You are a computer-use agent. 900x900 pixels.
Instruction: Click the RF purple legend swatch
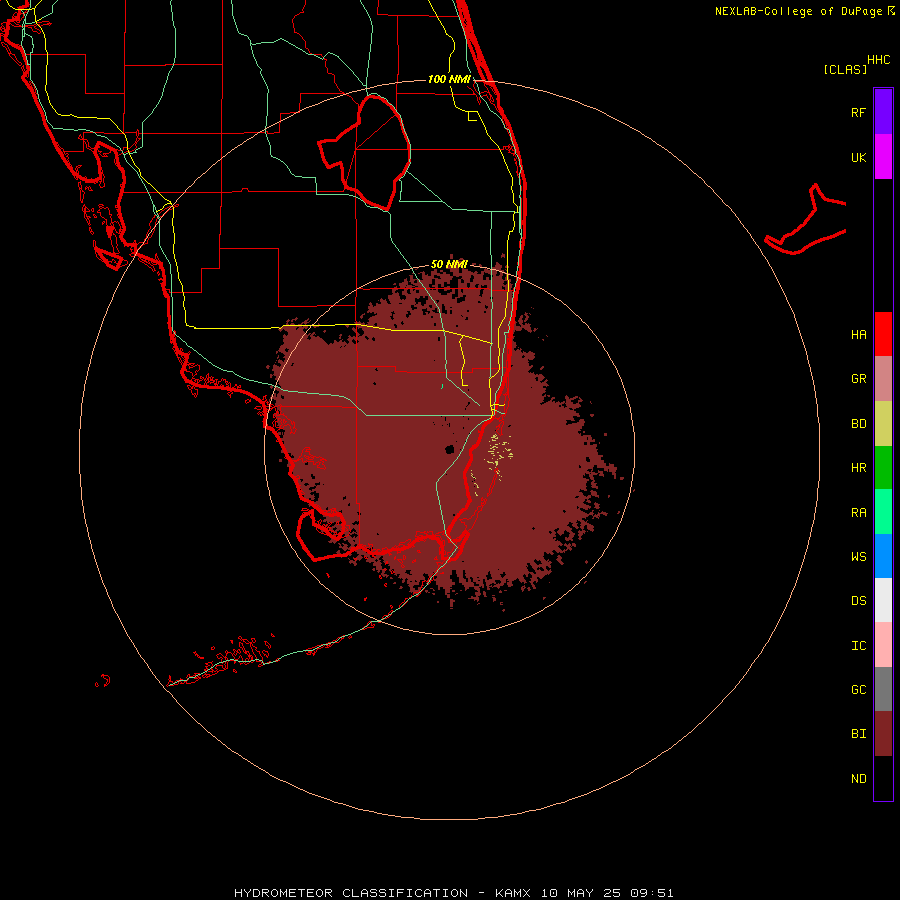883,111
